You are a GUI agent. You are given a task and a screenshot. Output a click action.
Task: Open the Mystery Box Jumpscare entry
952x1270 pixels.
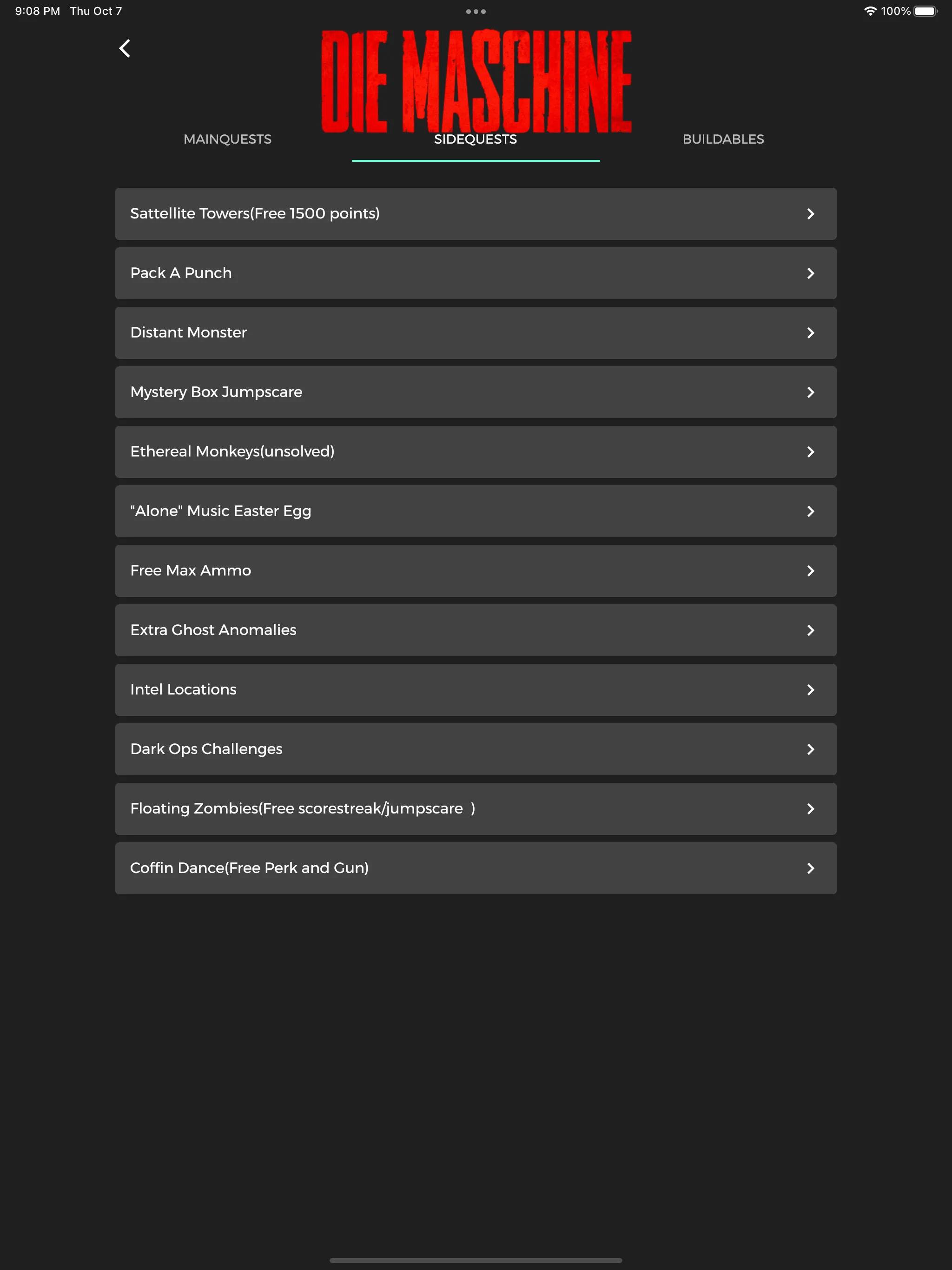click(476, 392)
